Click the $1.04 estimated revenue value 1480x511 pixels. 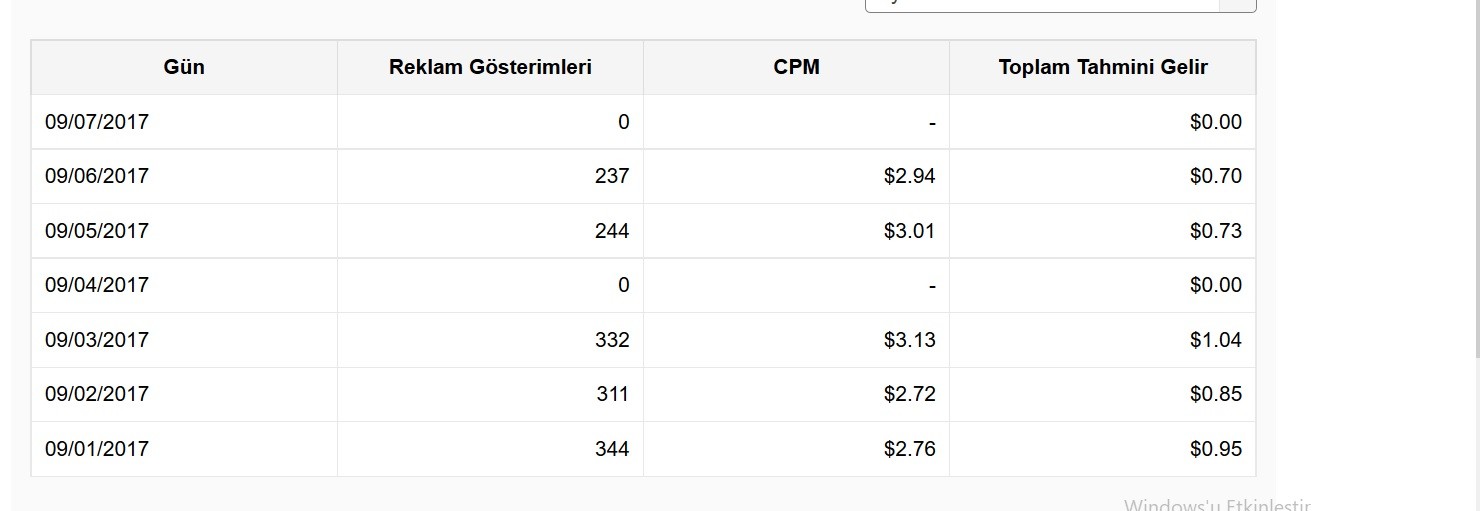[1215, 340]
